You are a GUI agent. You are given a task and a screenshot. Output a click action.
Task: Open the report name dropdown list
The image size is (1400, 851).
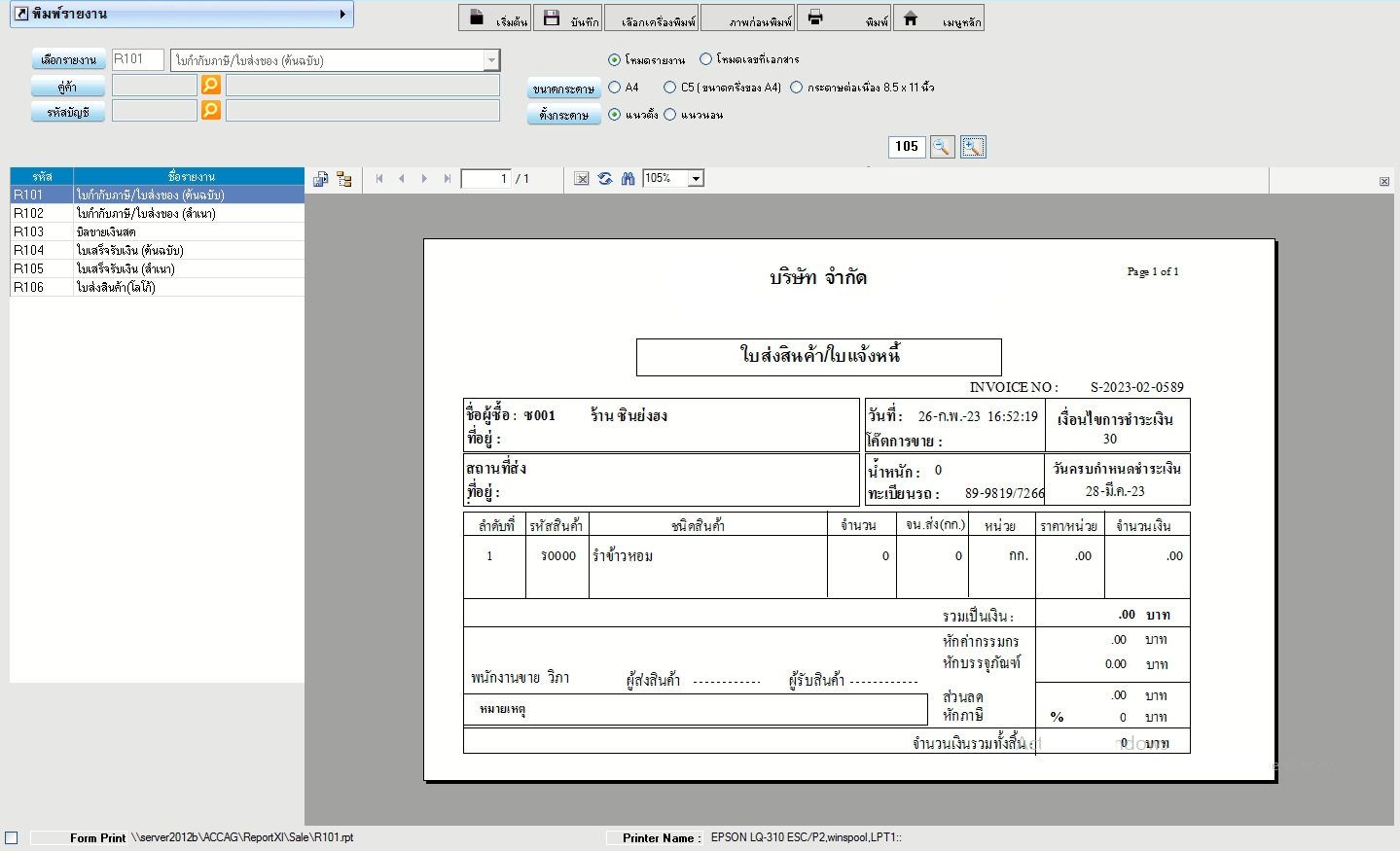(x=491, y=60)
